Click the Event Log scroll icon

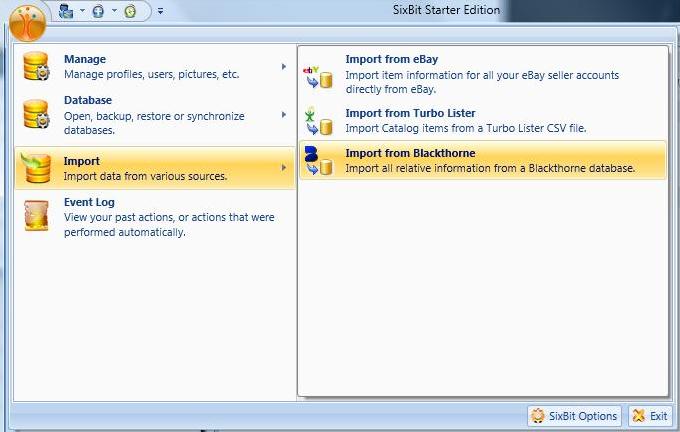36,215
